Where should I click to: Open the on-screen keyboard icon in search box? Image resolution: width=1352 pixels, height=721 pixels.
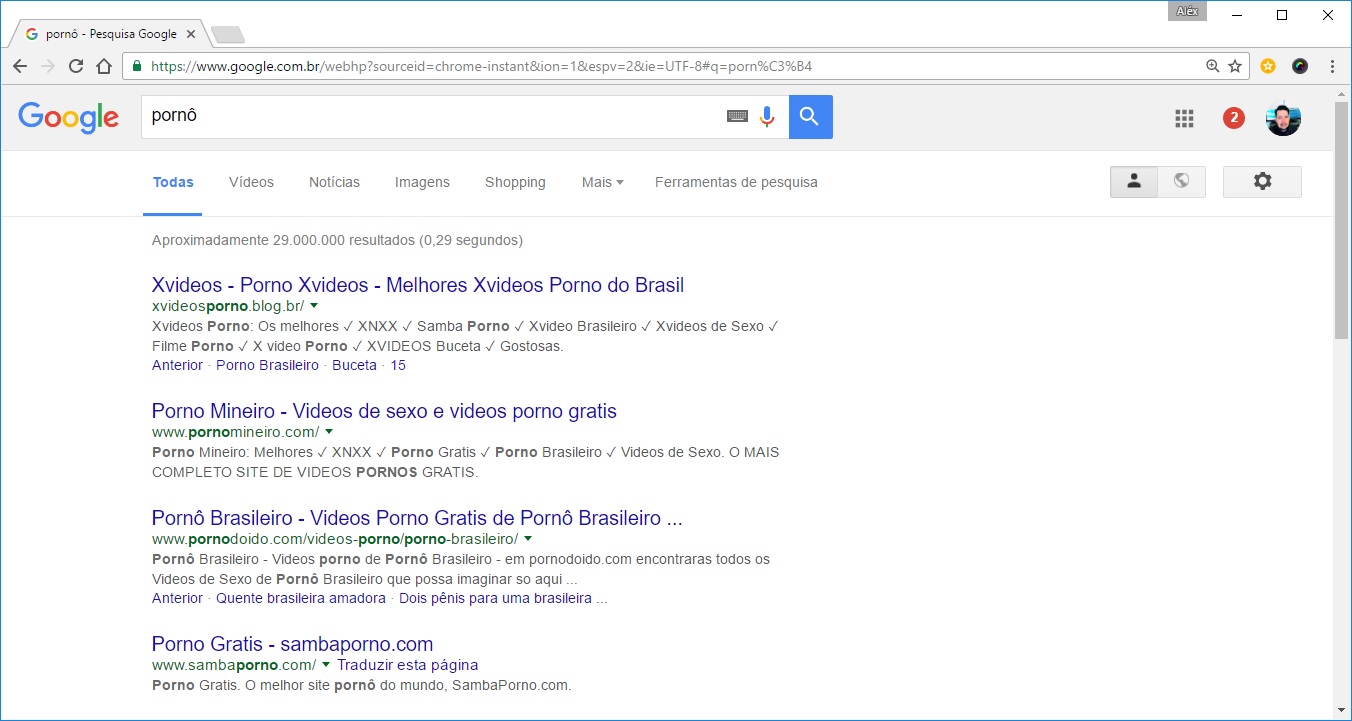737,116
